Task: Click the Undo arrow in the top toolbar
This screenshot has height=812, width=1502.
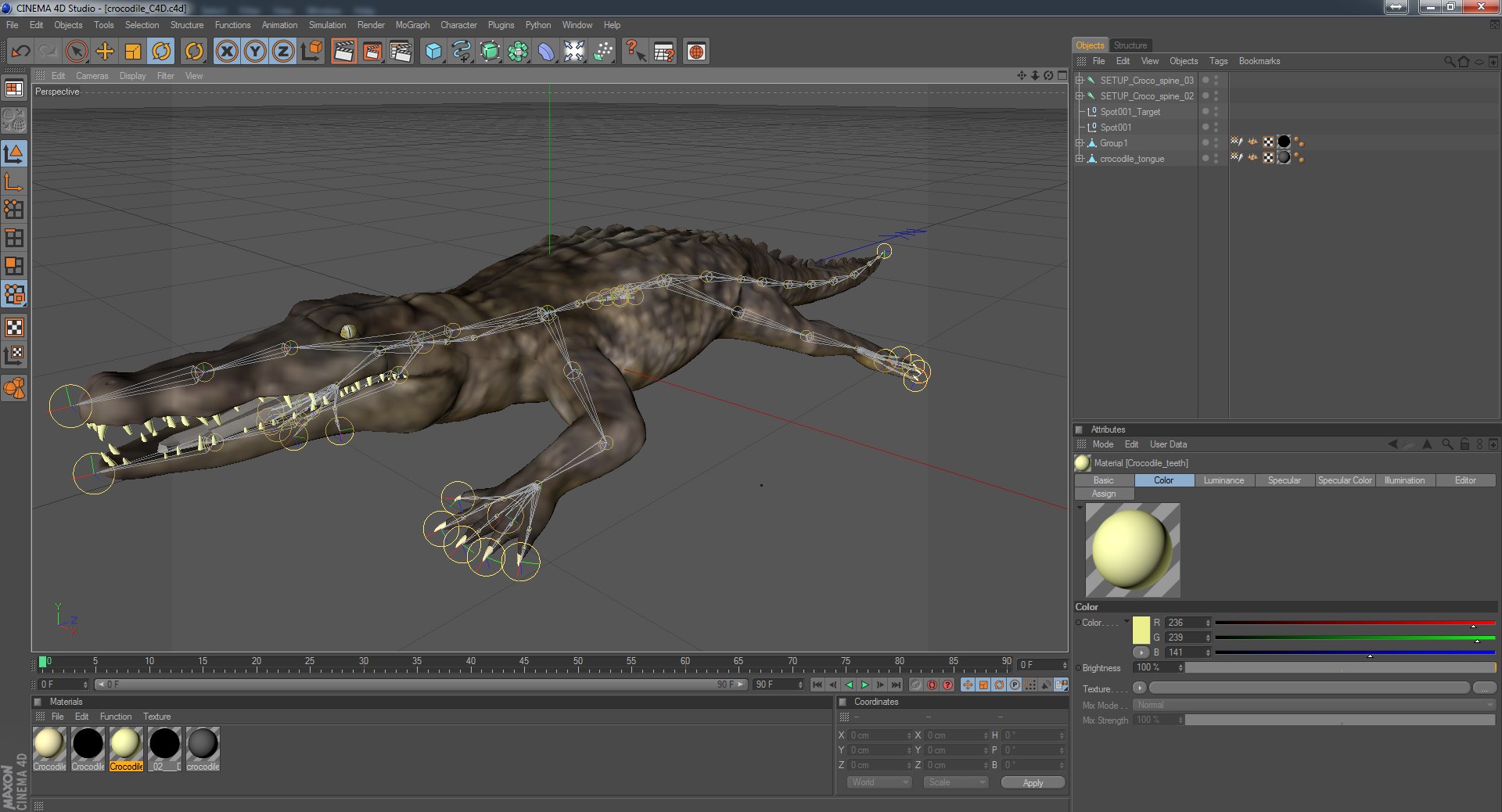Action: click(21, 52)
